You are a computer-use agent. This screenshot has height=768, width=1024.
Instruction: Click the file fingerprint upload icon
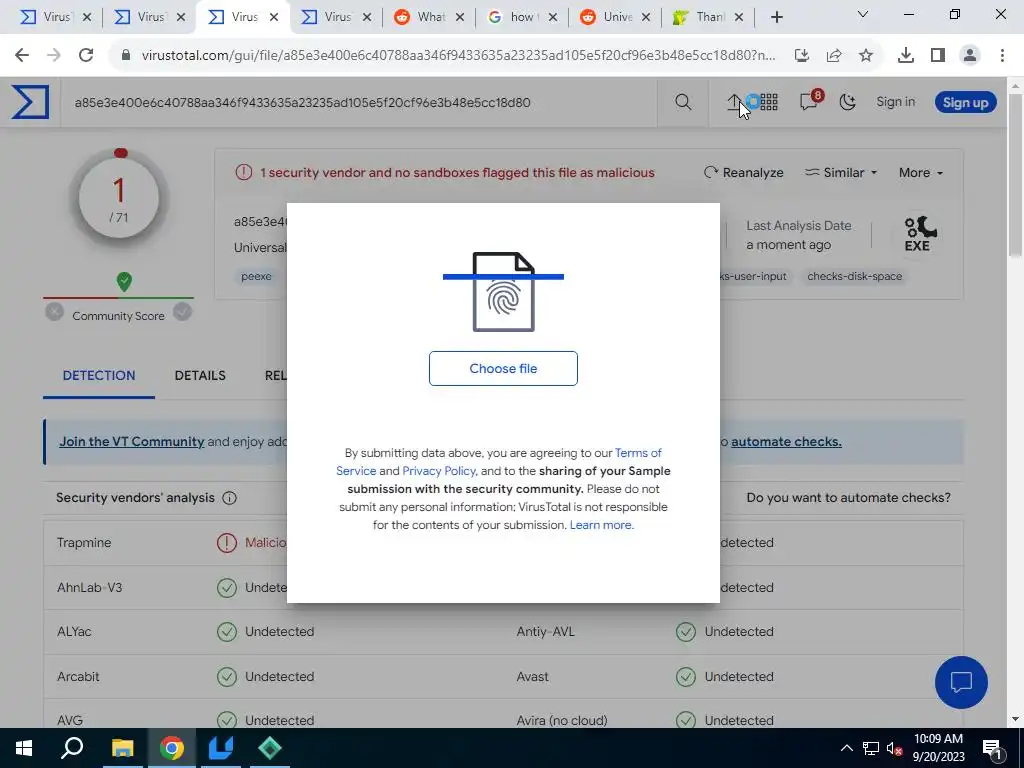[504, 291]
